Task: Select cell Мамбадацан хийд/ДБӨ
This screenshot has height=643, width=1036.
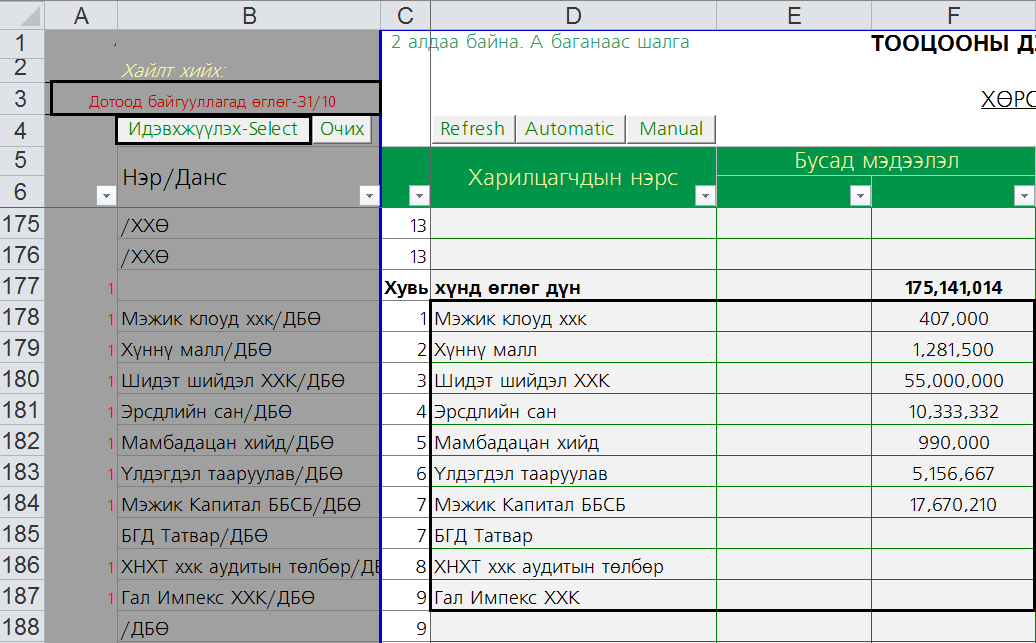Action: point(249,443)
